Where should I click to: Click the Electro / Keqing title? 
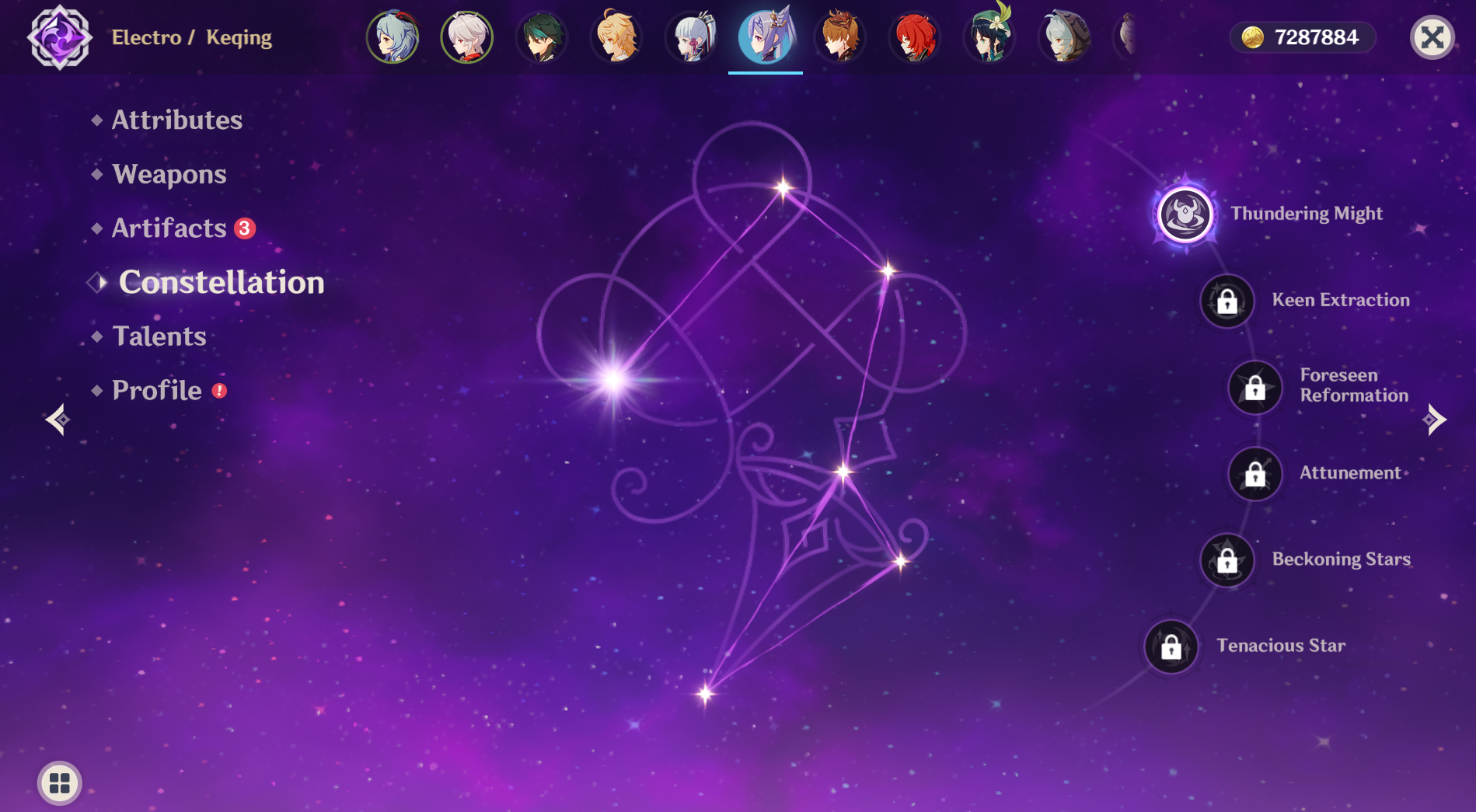pyautogui.click(x=192, y=37)
